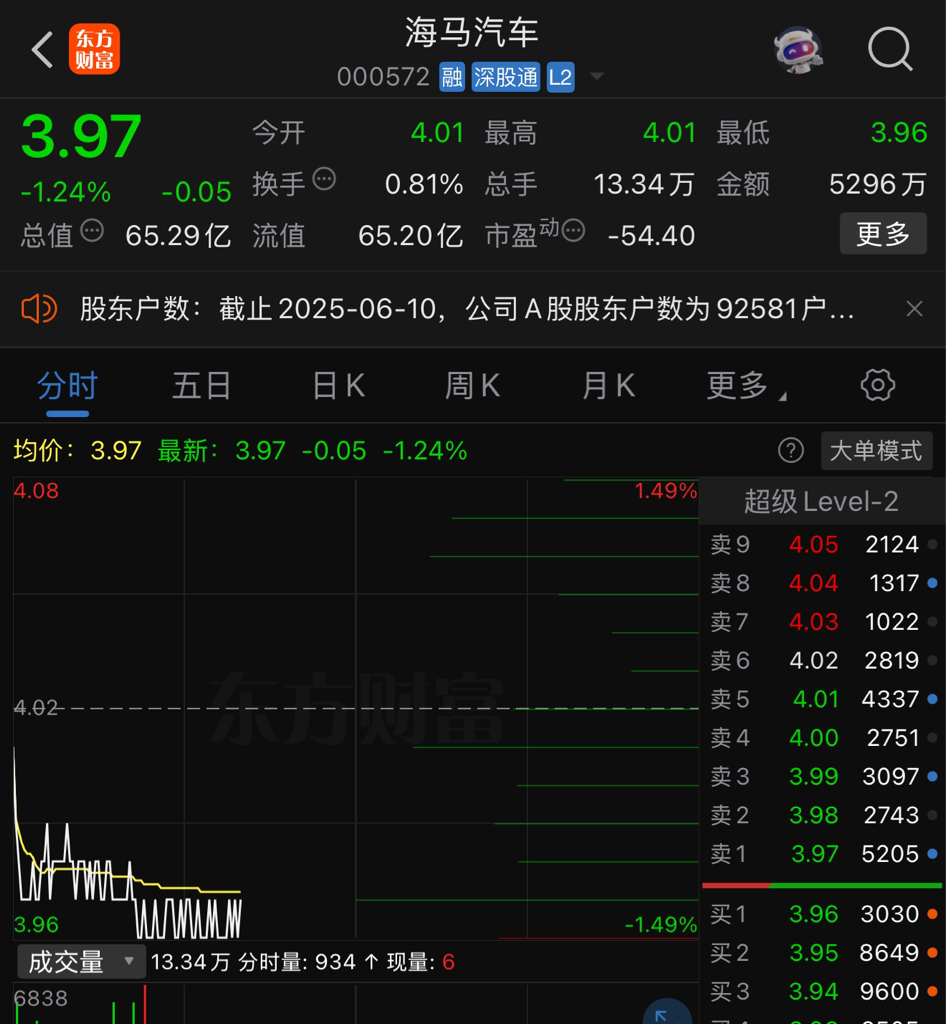Open 超级Level-2 panel header

(x=821, y=502)
